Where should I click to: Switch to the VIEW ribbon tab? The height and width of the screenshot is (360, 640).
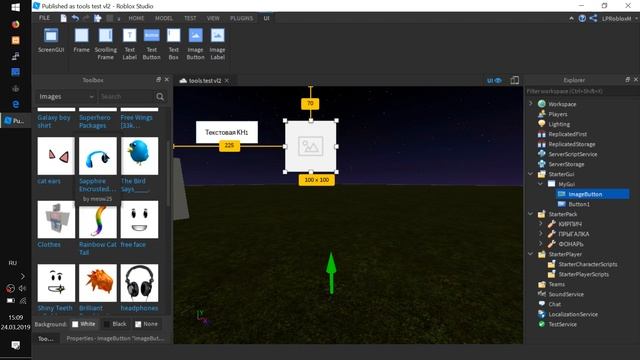pos(213,18)
